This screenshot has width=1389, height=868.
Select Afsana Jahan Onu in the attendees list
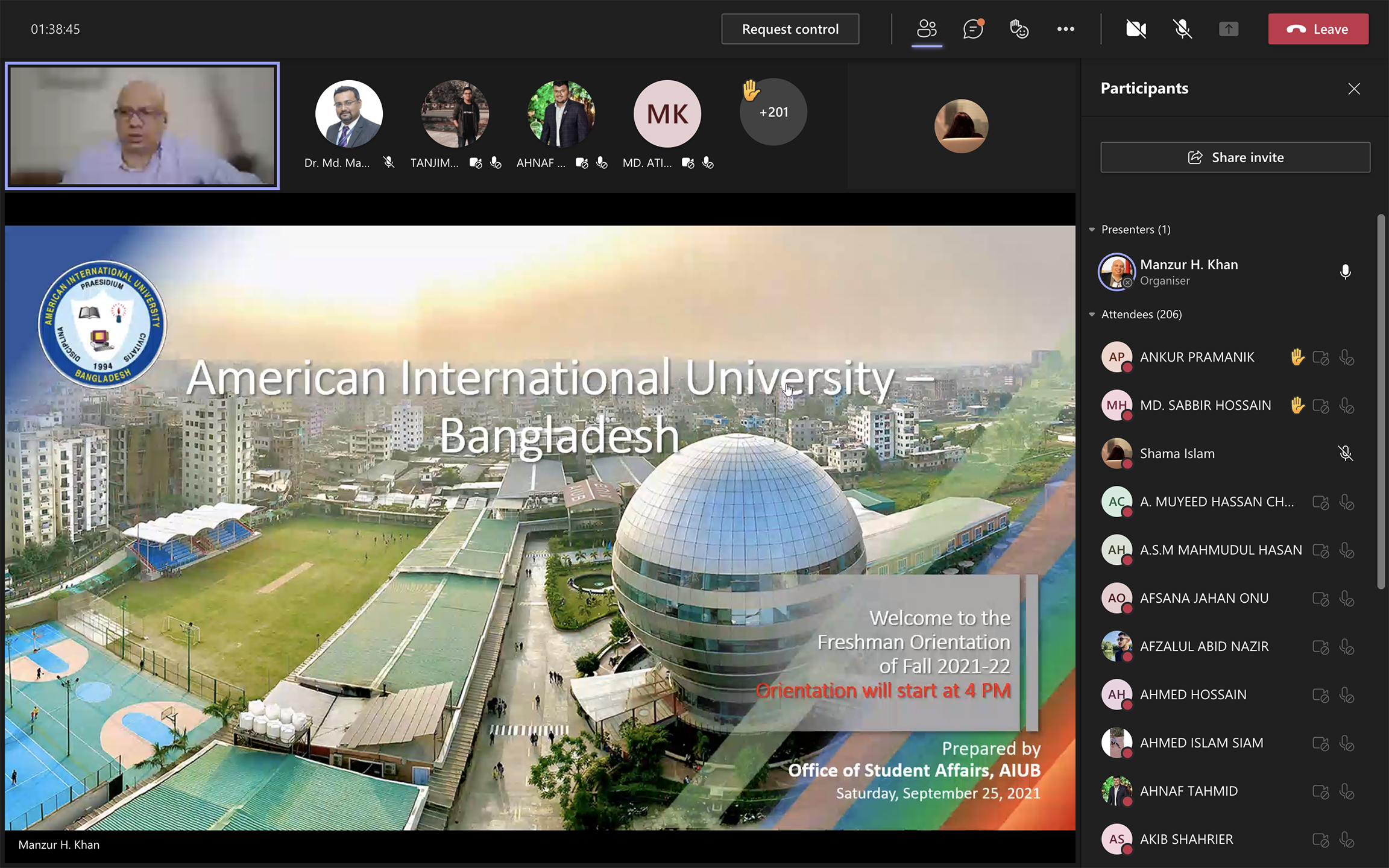(1204, 598)
